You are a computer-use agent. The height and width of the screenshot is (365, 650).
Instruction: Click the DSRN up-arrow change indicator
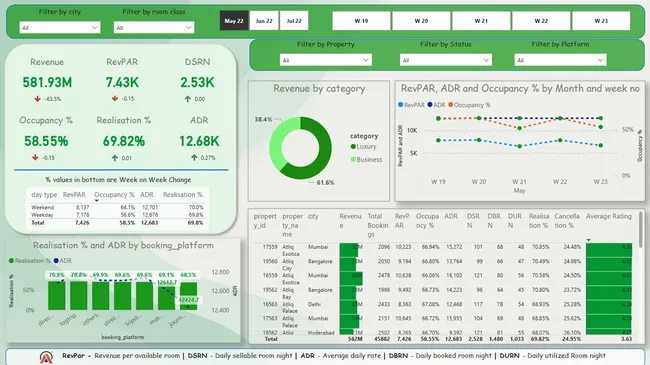pyautogui.click(x=187, y=99)
